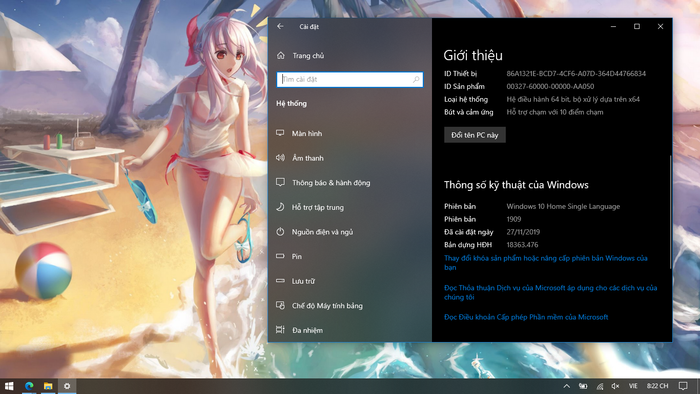Screen dimensions: 700x394
Task: Focus the Tìm cài đặt search box
Action: [x=350, y=79]
